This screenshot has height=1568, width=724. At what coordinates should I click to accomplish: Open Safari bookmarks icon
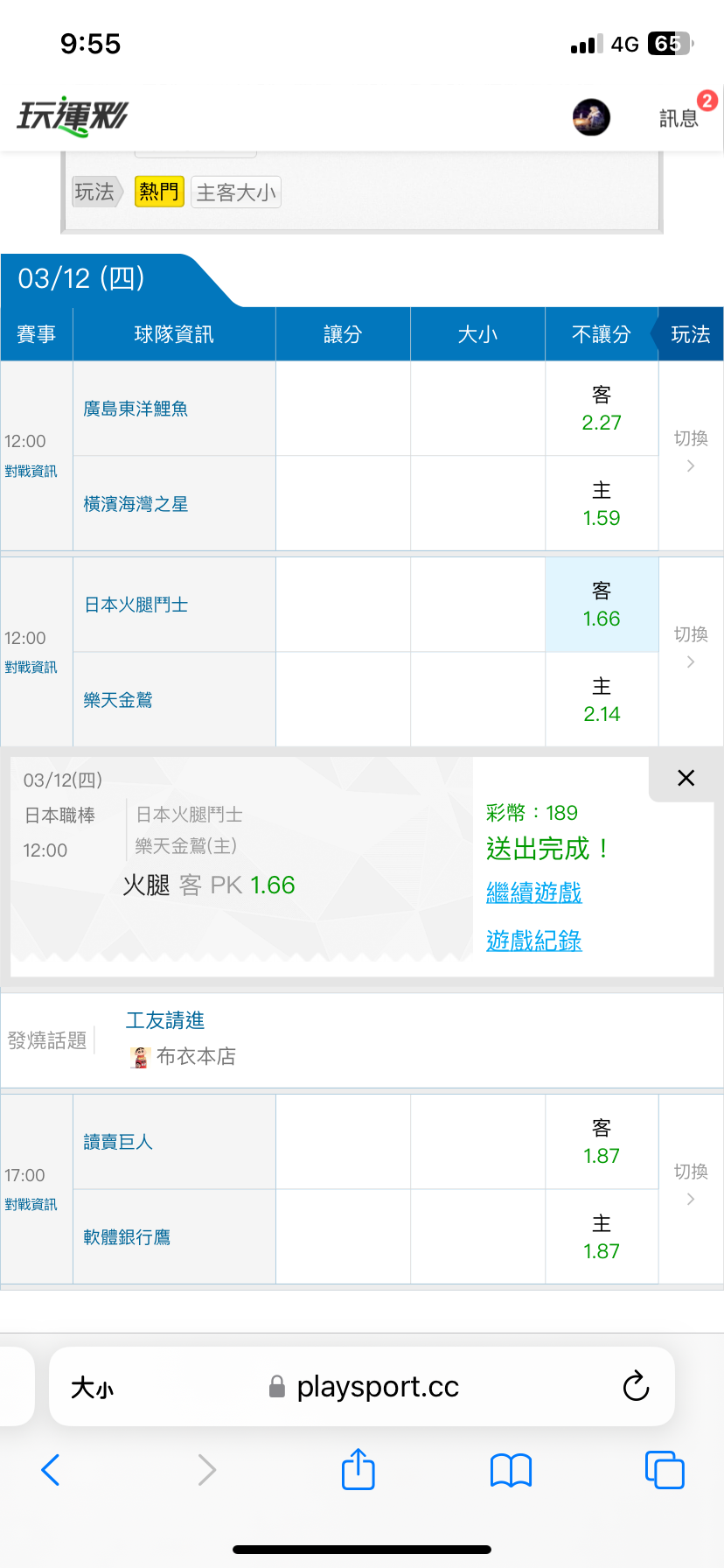[512, 1470]
